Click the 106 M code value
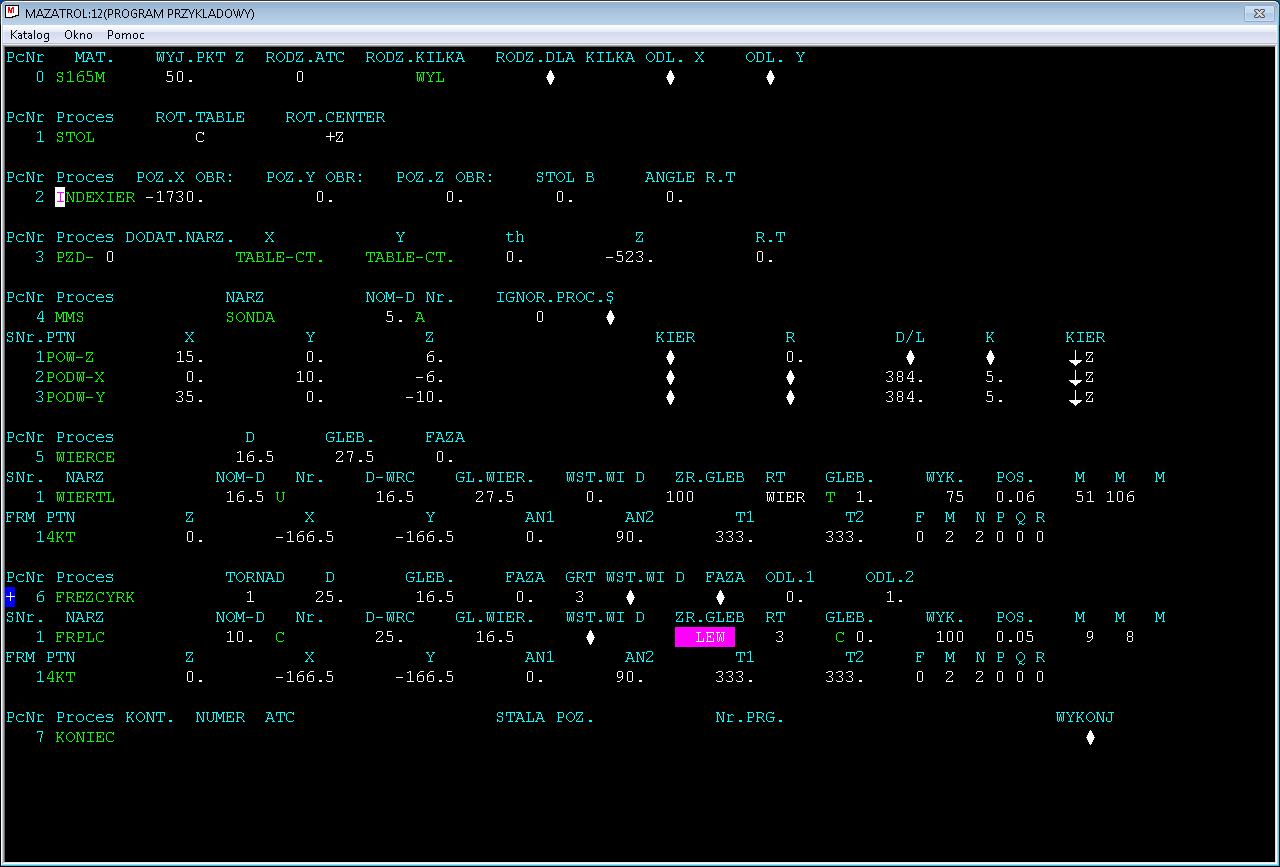The width and height of the screenshot is (1280, 867). click(1120, 497)
